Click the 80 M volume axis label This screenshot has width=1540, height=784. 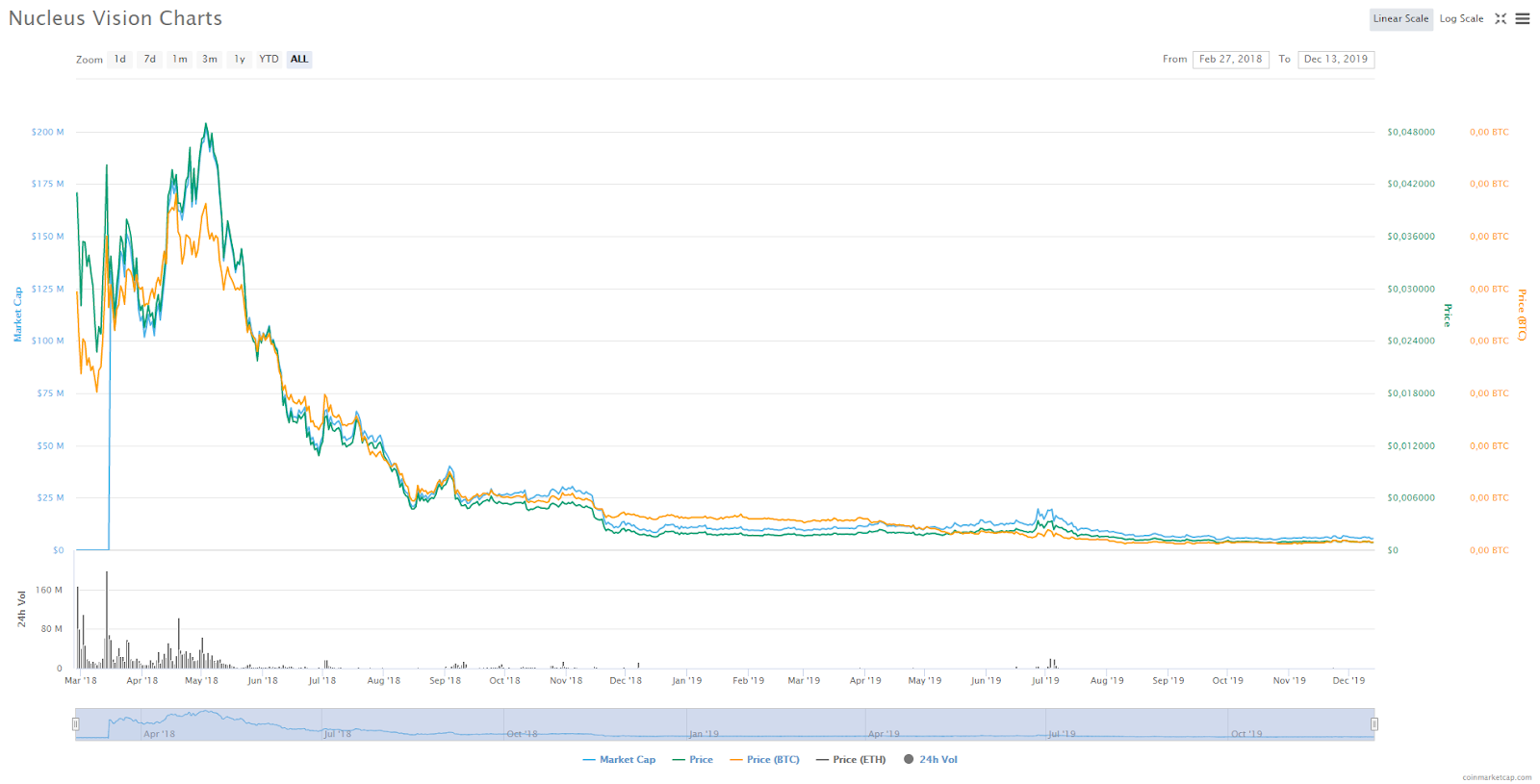pos(52,629)
